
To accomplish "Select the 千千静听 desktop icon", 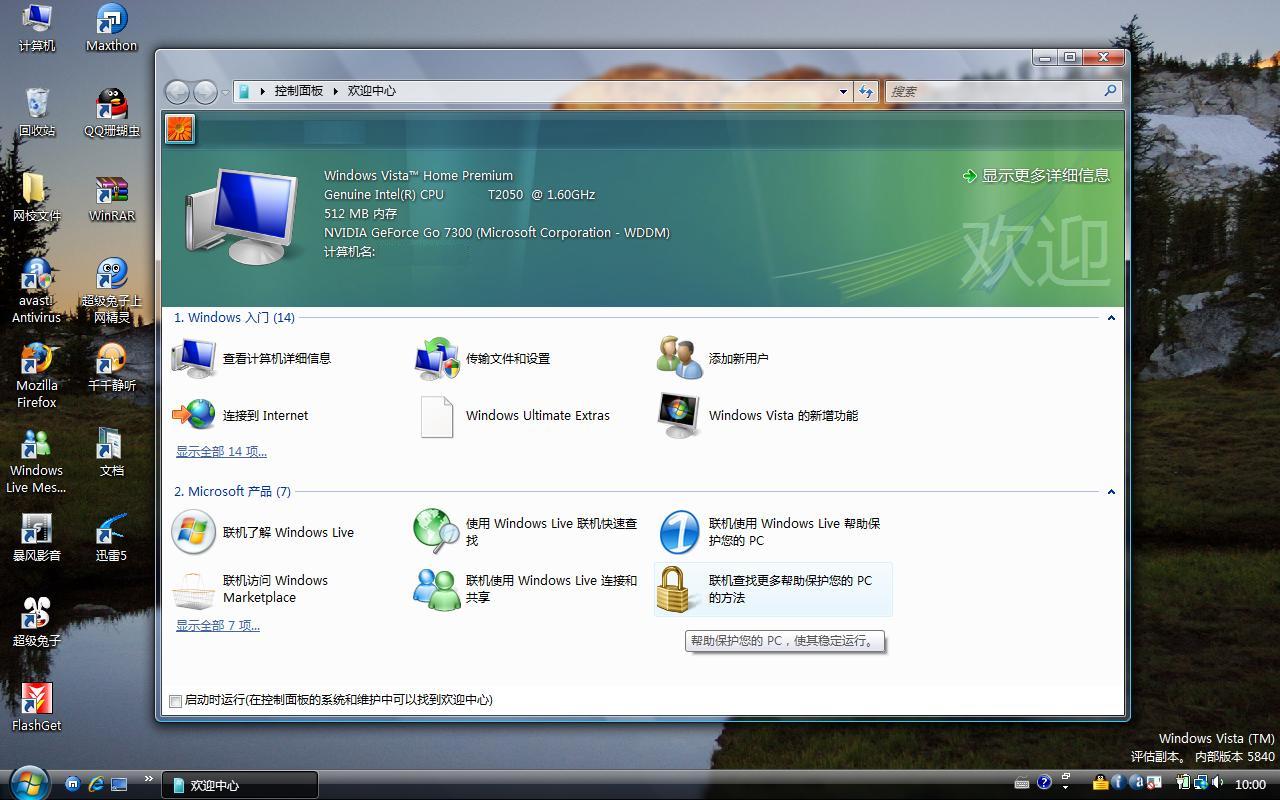I will click(x=111, y=367).
